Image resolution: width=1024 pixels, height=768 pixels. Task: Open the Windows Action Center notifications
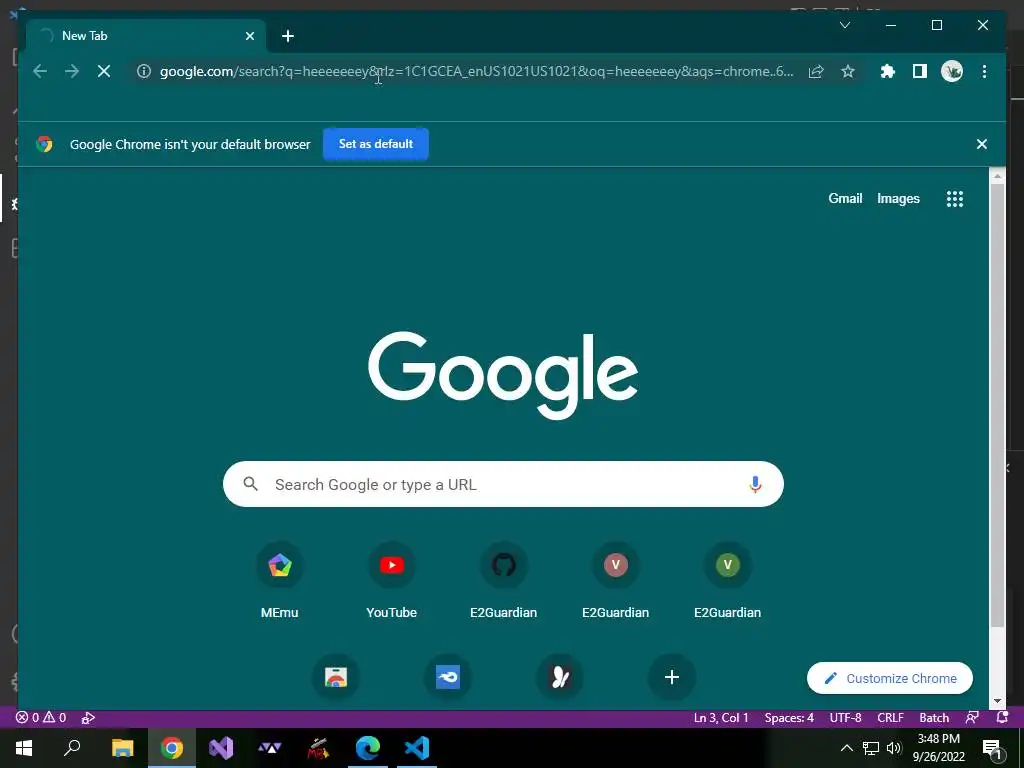click(x=993, y=748)
